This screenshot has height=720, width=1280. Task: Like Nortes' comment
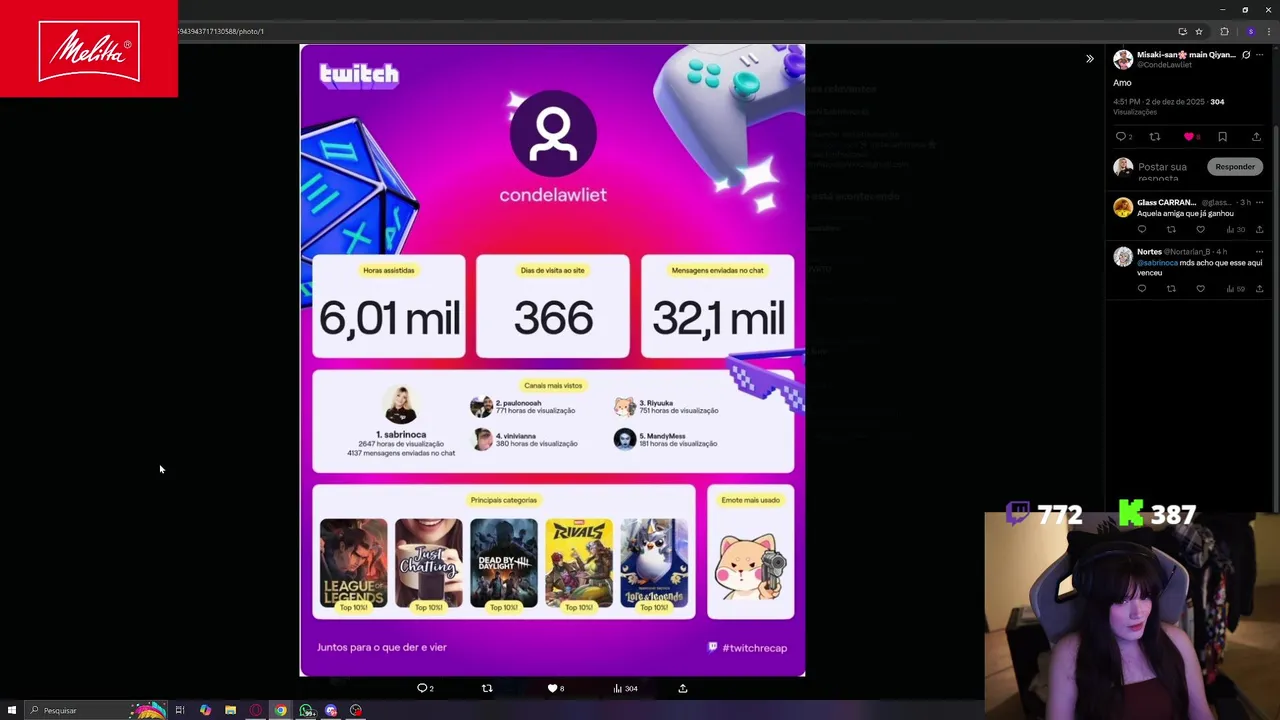tap(1201, 289)
